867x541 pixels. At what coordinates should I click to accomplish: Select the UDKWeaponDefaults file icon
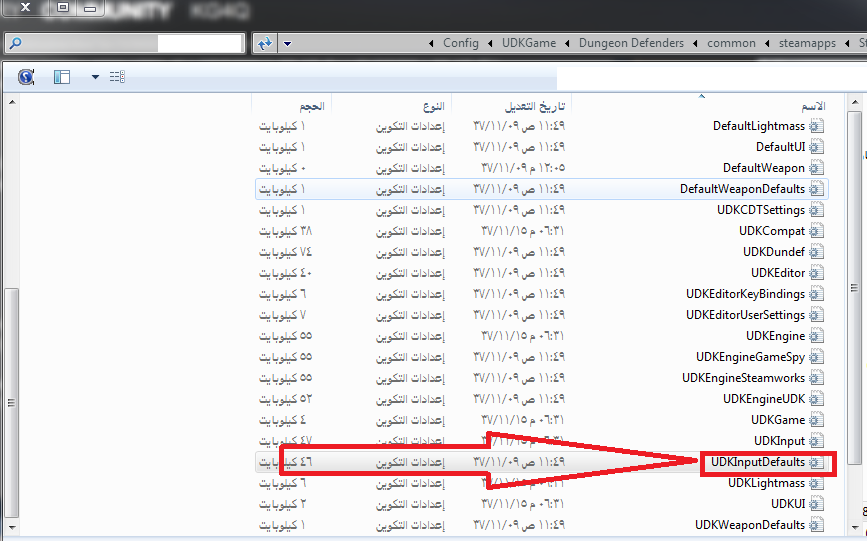point(816,526)
